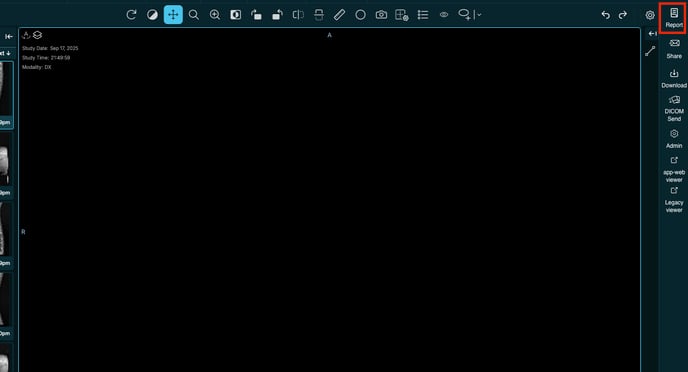688x372 pixels.
Task: Open the grid layout settings icon
Action: [402, 15]
